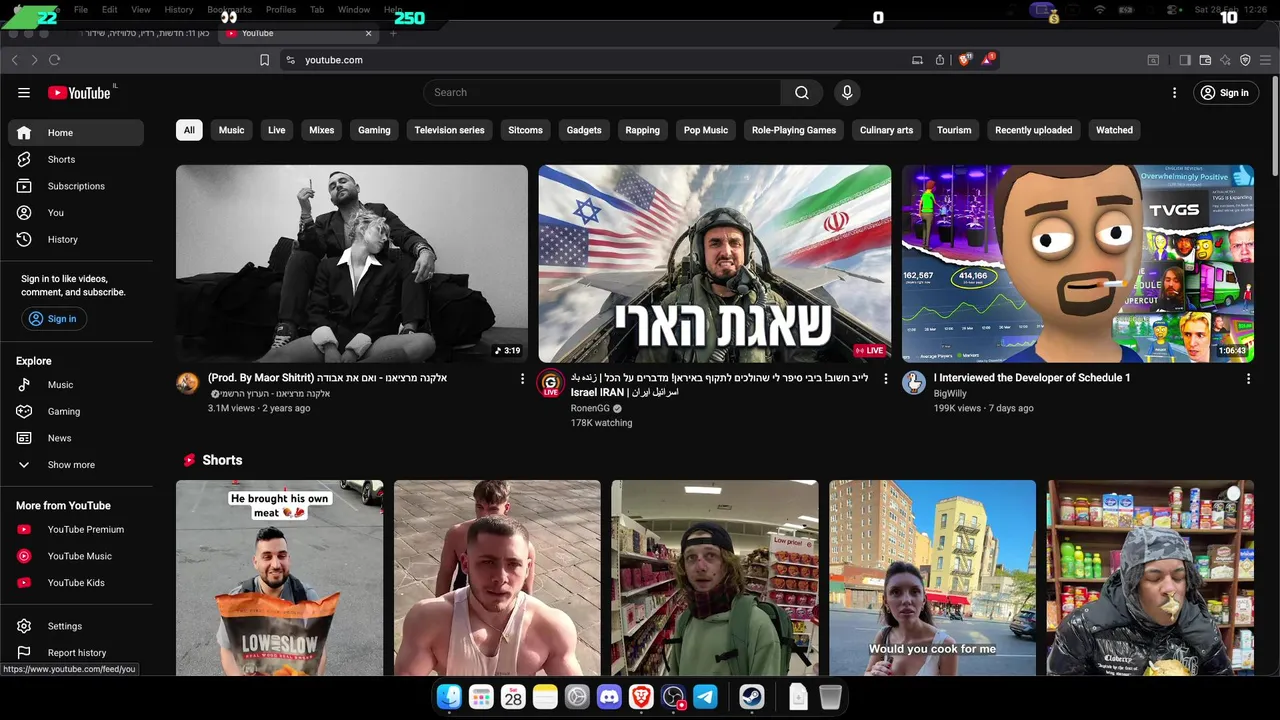Open YouTube Kids from sidebar

pos(76,582)
